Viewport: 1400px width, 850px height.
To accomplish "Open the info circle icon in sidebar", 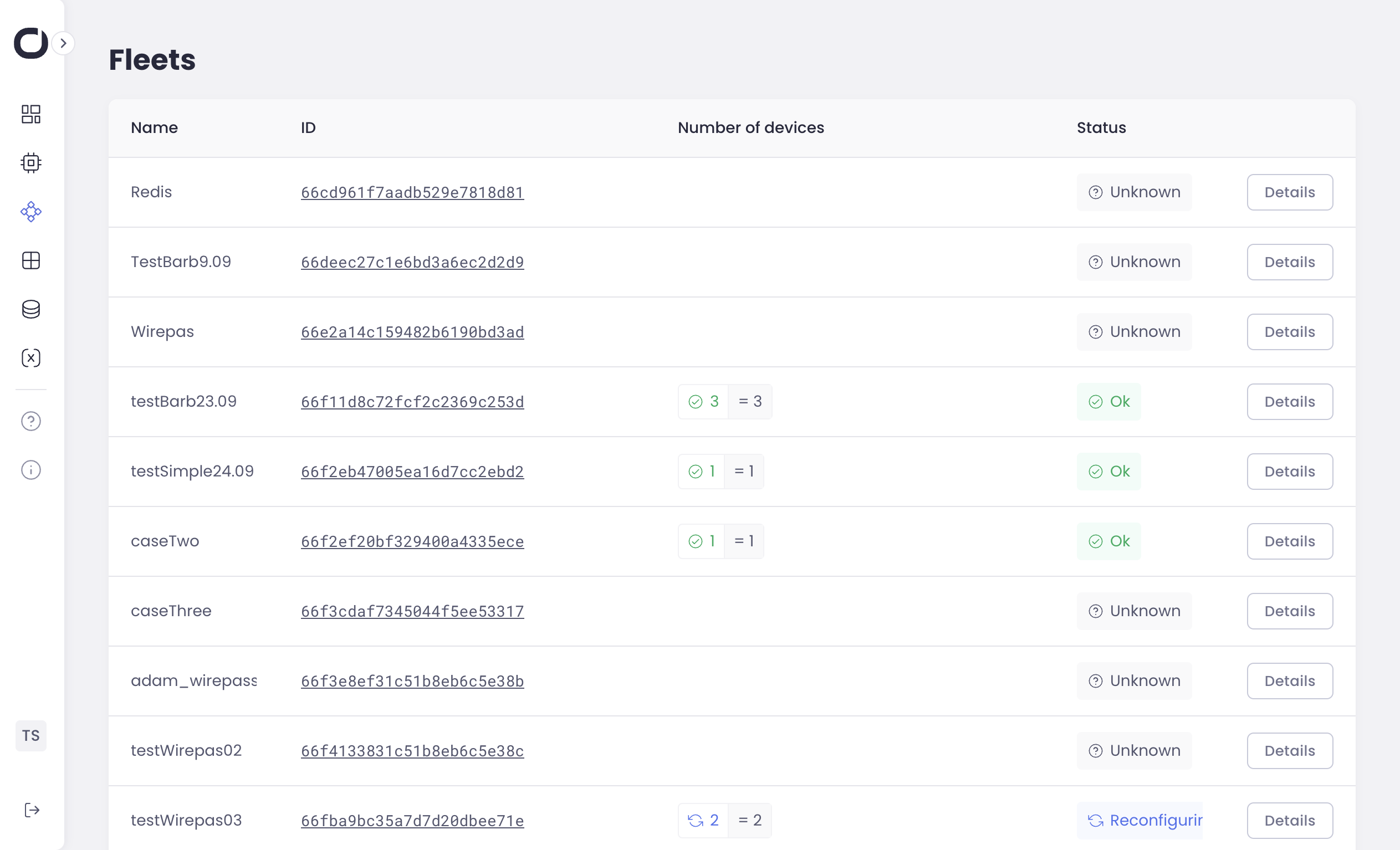I will 30,470.
